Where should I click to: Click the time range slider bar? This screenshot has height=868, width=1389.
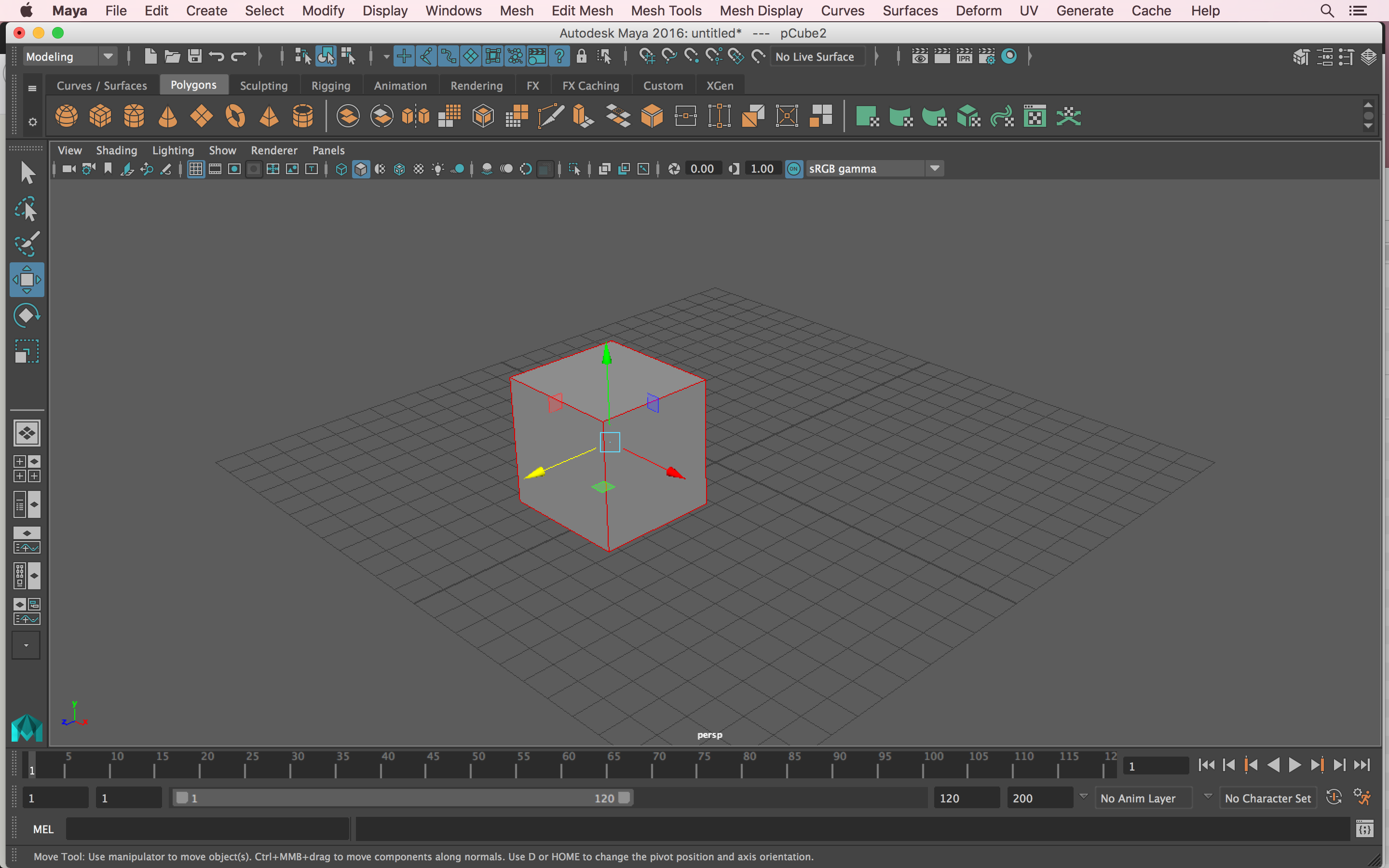coord(402,798)
